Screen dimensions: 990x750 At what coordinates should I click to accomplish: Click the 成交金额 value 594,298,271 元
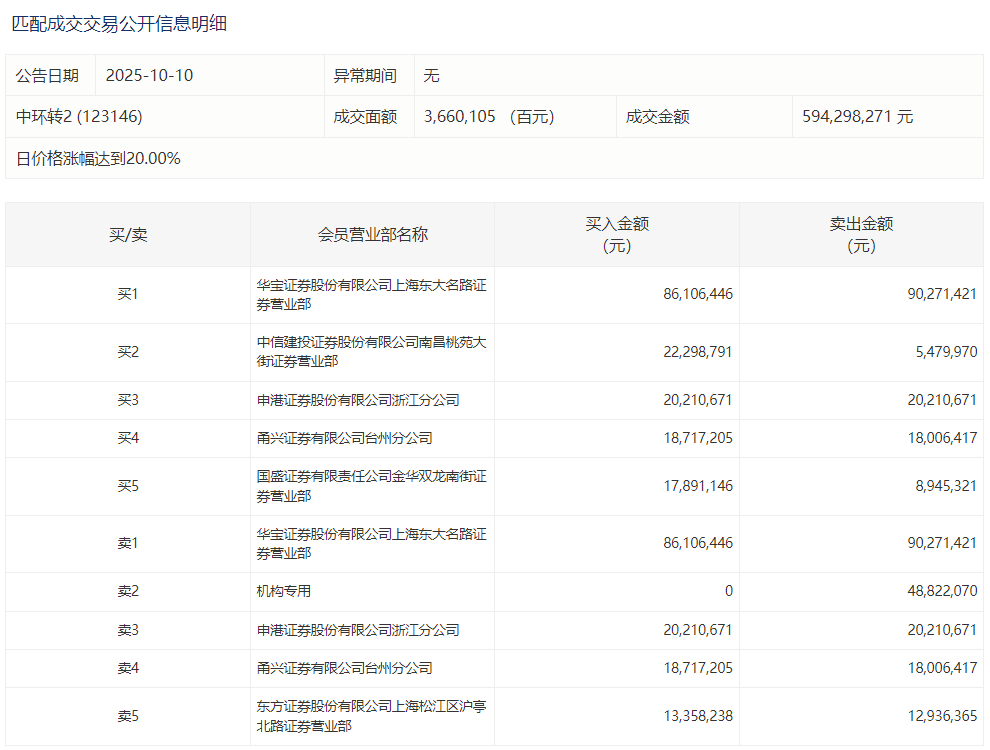pos(857,116)
